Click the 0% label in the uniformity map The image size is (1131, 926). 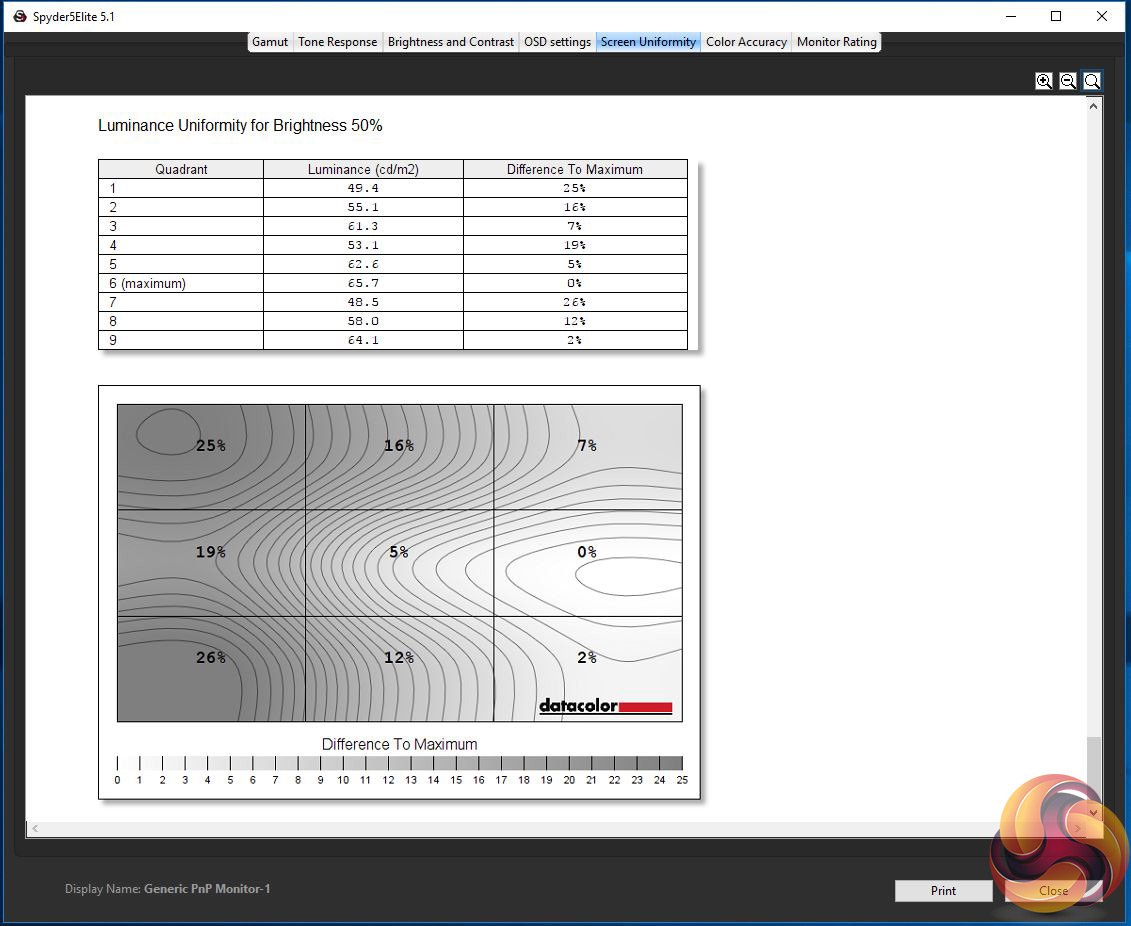[586, 552]
